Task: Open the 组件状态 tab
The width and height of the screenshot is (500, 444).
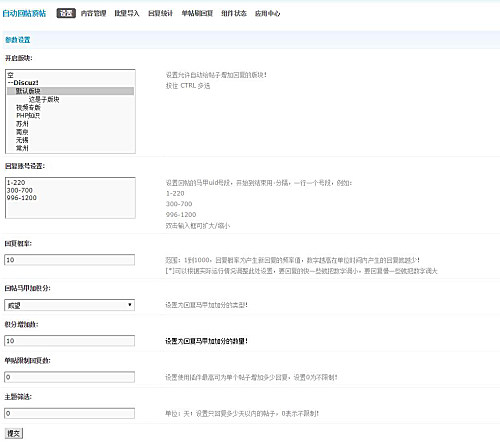Action: click(x=234, y=13)
